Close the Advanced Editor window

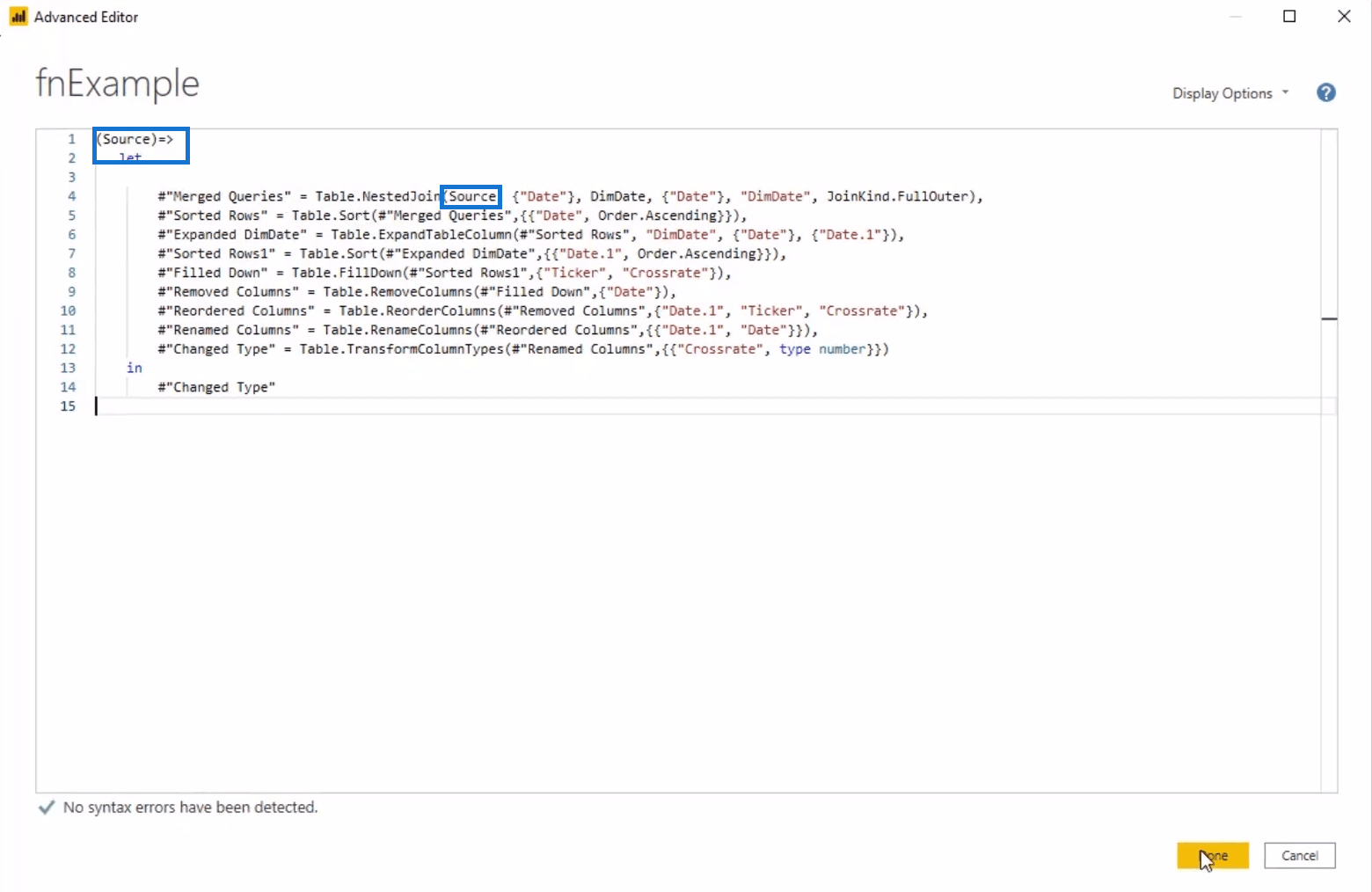[1344, 17]
